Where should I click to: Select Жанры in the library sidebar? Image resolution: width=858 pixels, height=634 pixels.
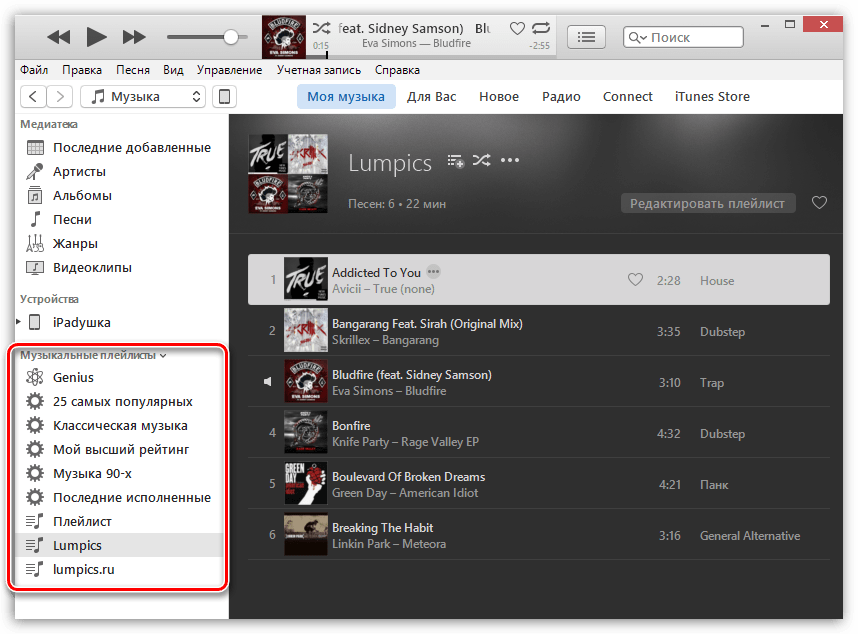tap(120, 244)
